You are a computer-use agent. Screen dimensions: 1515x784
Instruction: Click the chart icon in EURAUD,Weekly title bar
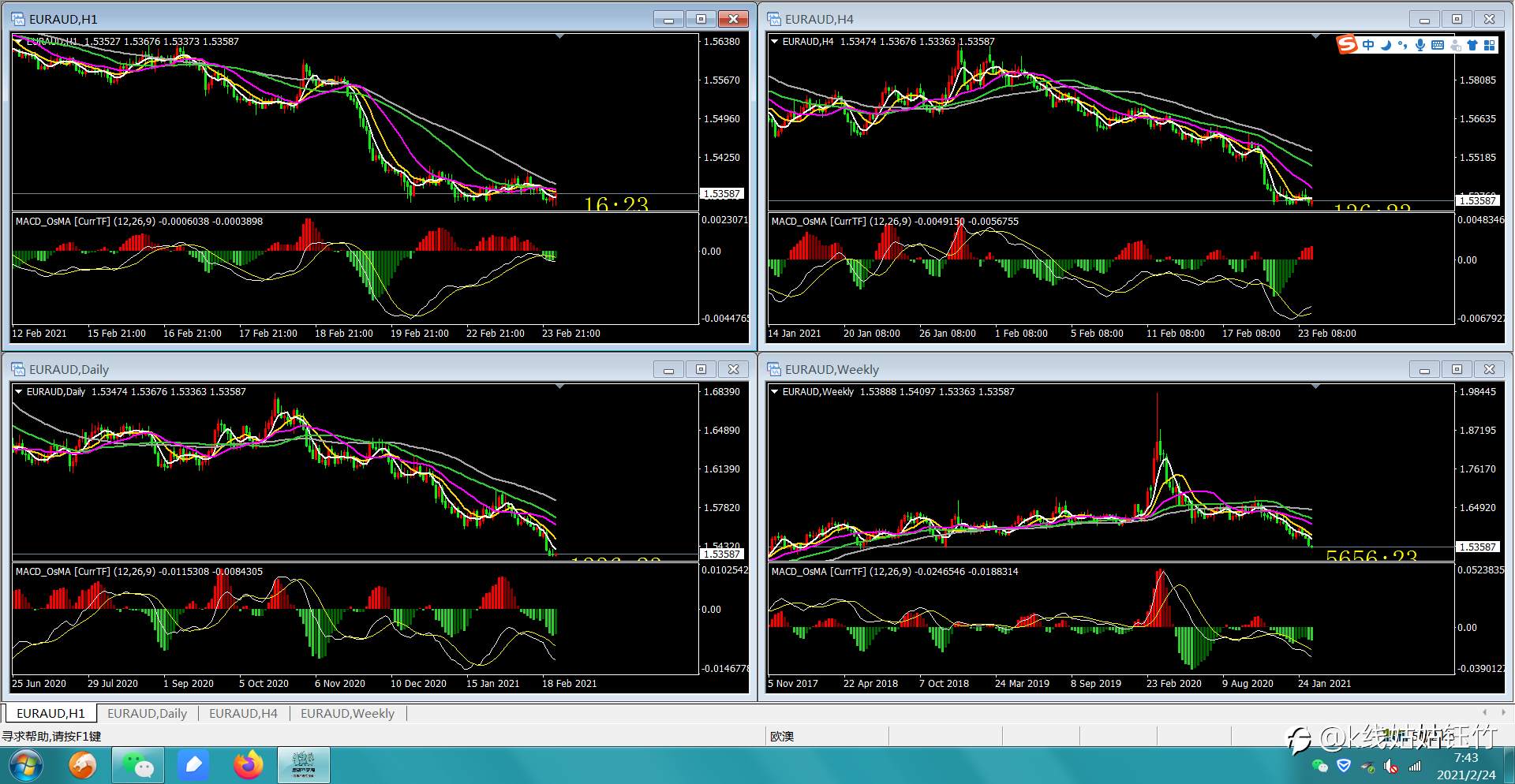point(774,369)
